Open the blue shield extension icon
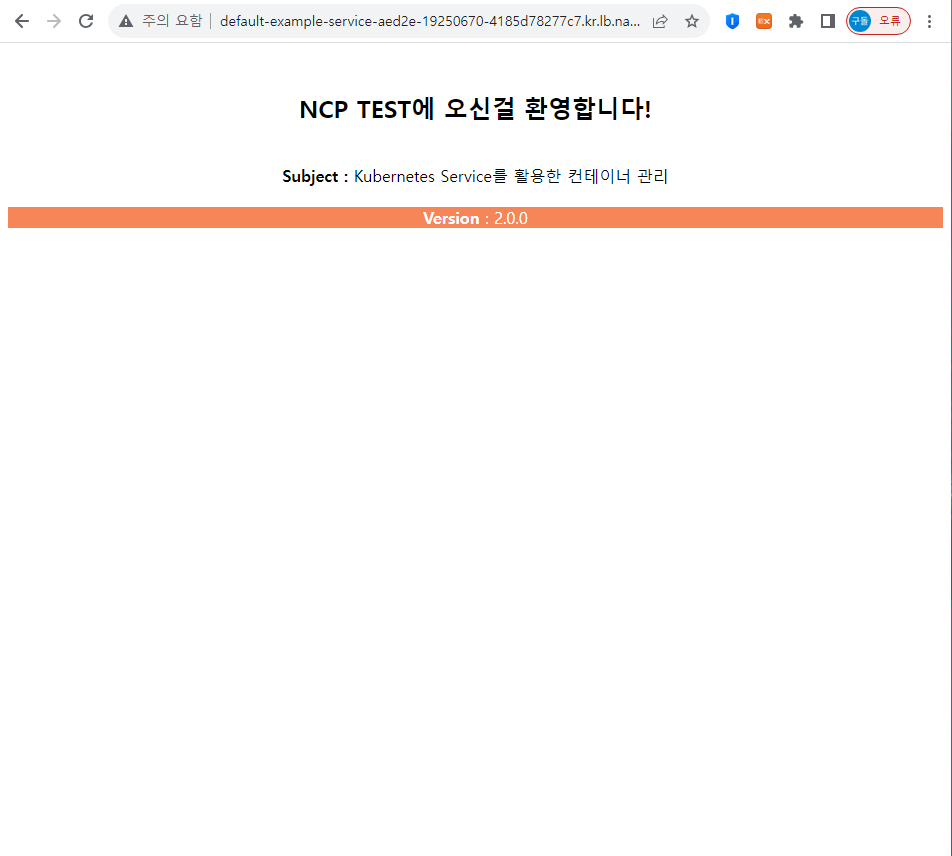The height and width of the screenshot is (856, 952). [x=732, y=21]
